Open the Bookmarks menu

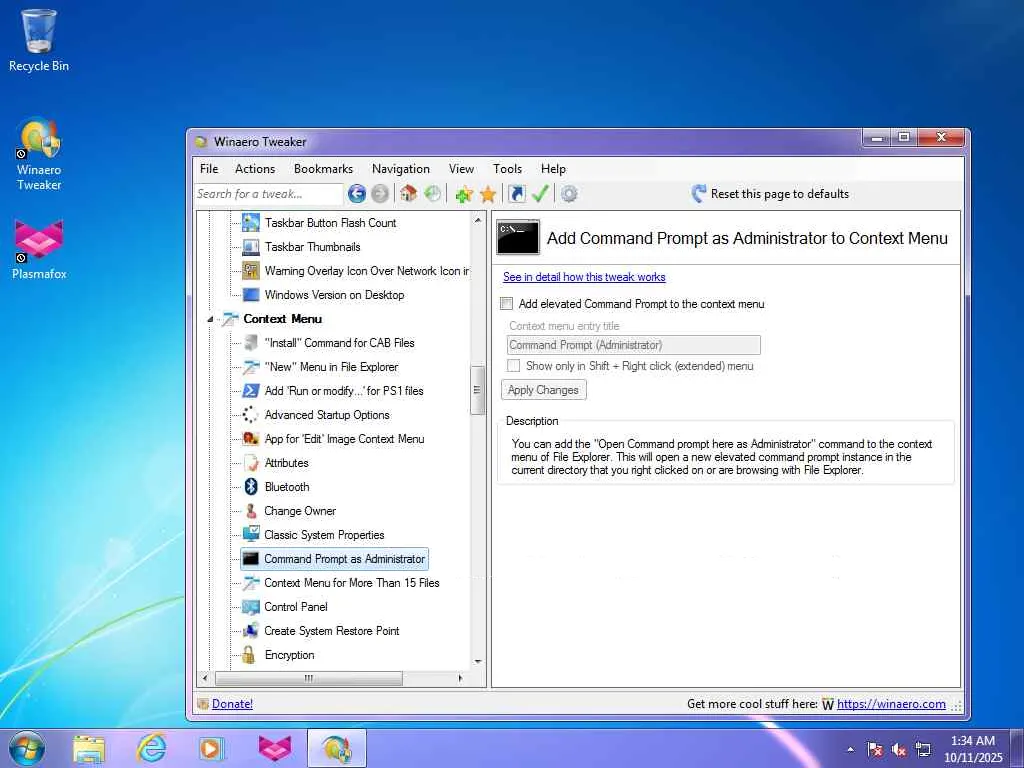(323, 168)
